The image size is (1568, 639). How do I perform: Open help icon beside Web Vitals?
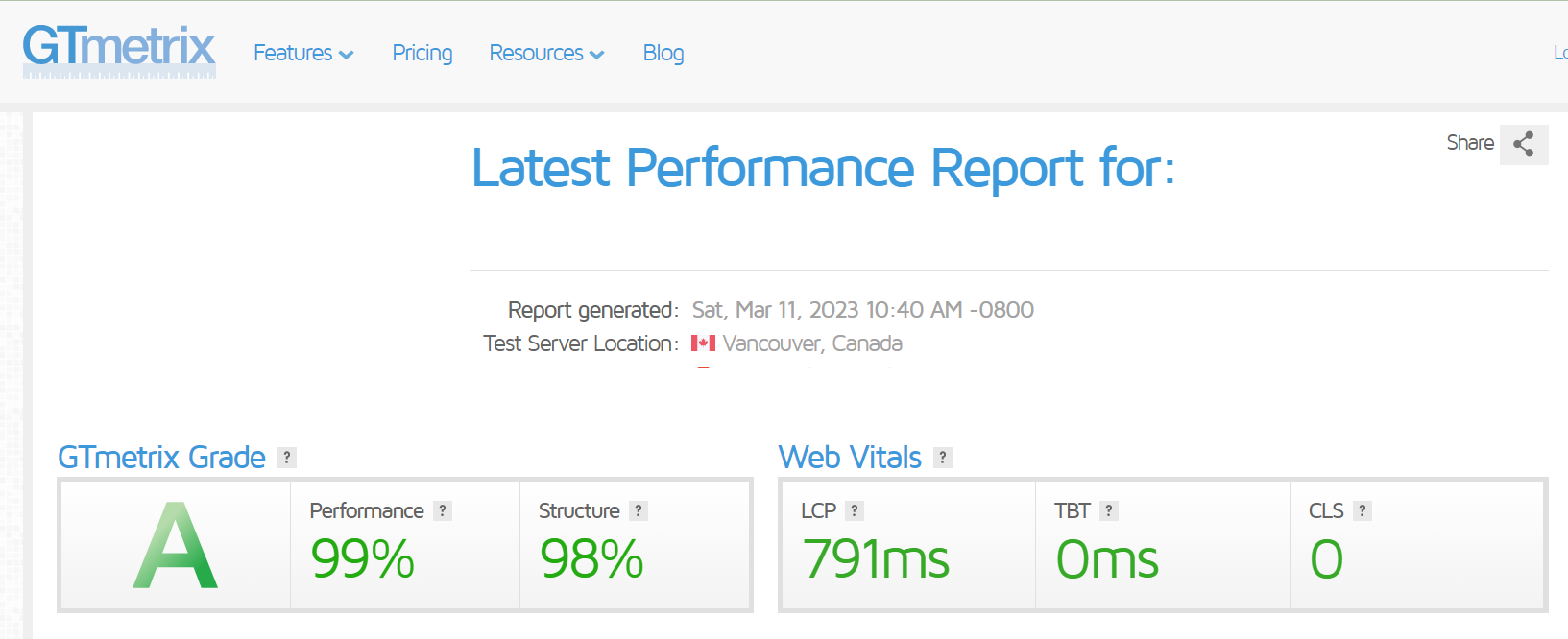(x=943, y=458)
